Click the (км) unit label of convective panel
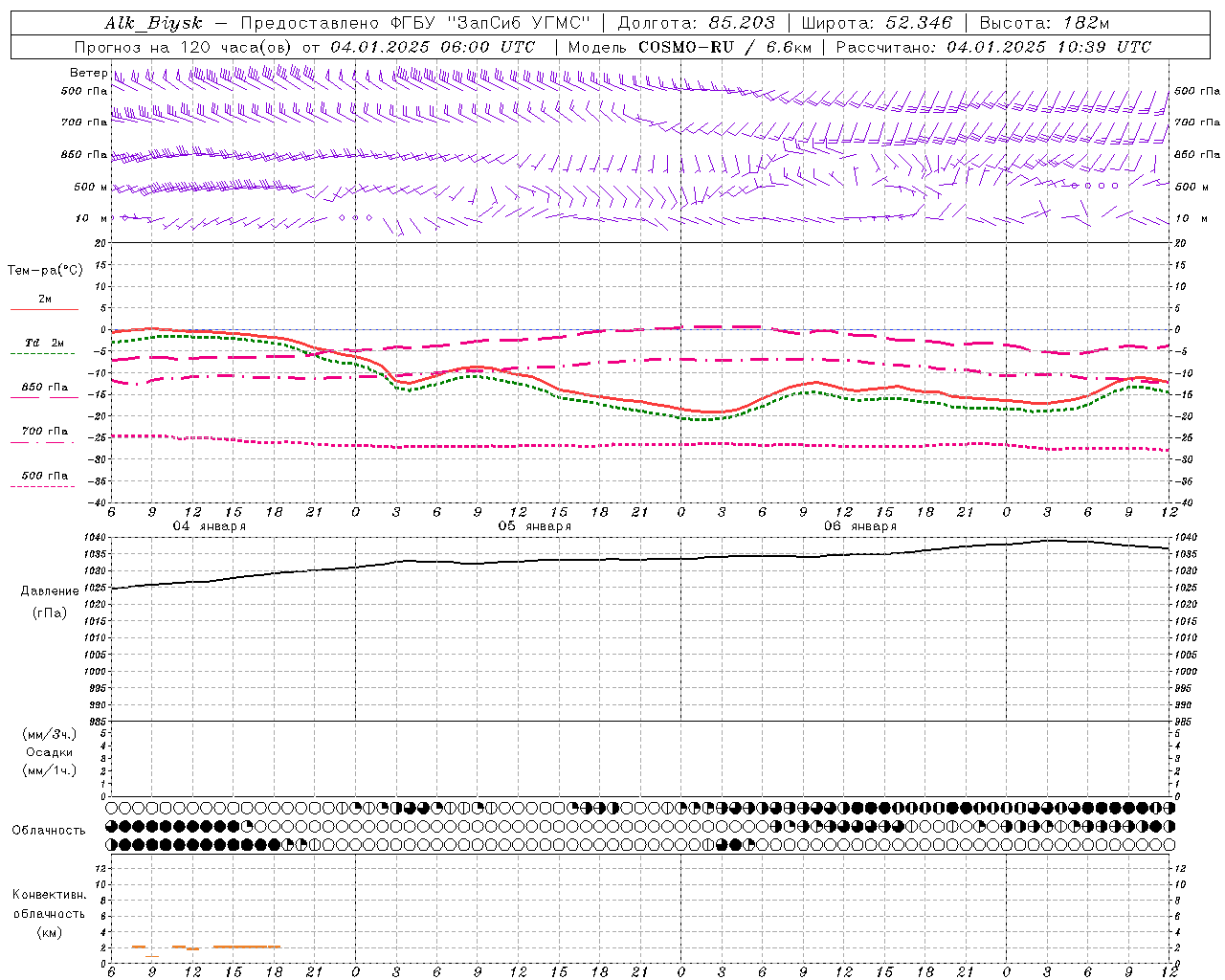 [49, 932]
